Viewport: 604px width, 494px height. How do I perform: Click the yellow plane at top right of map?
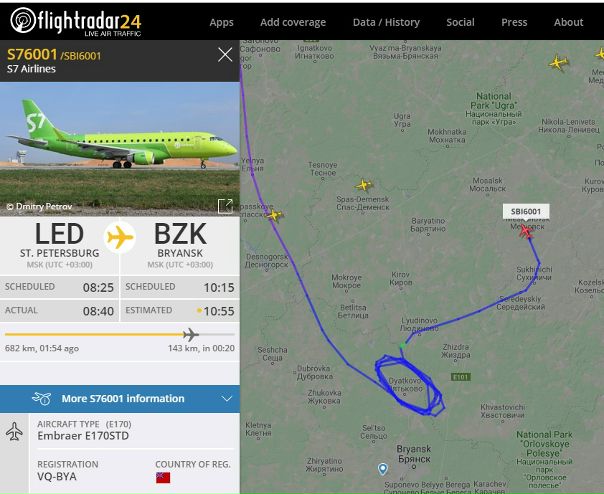click(558, 62)
